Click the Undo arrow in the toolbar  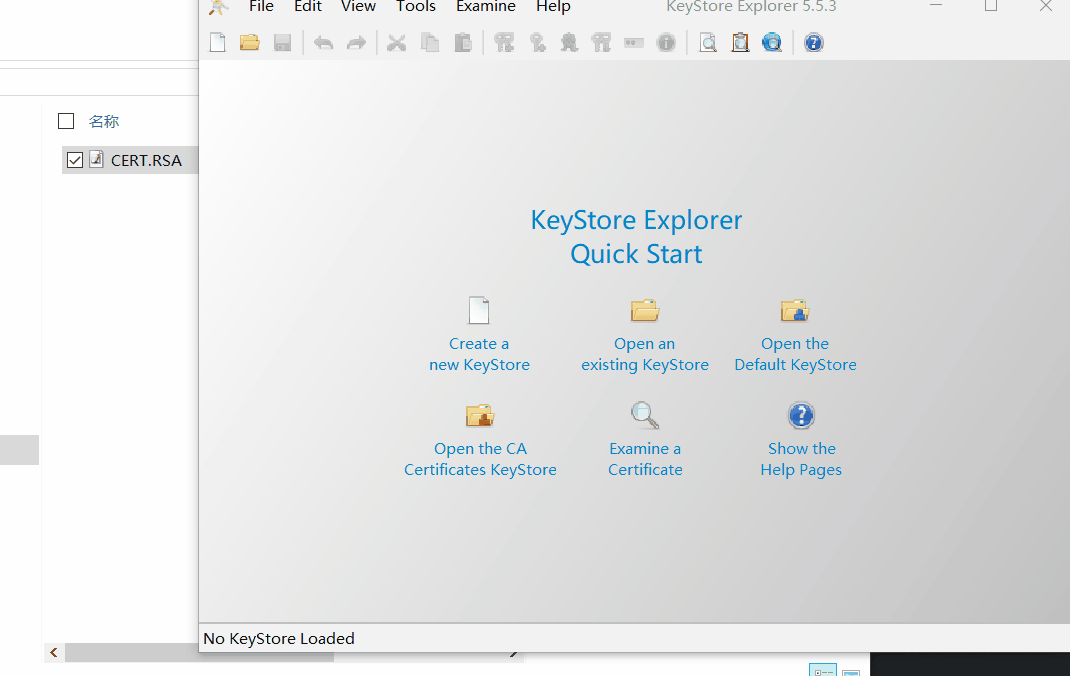pyautogui.click(x=323, y=43)
